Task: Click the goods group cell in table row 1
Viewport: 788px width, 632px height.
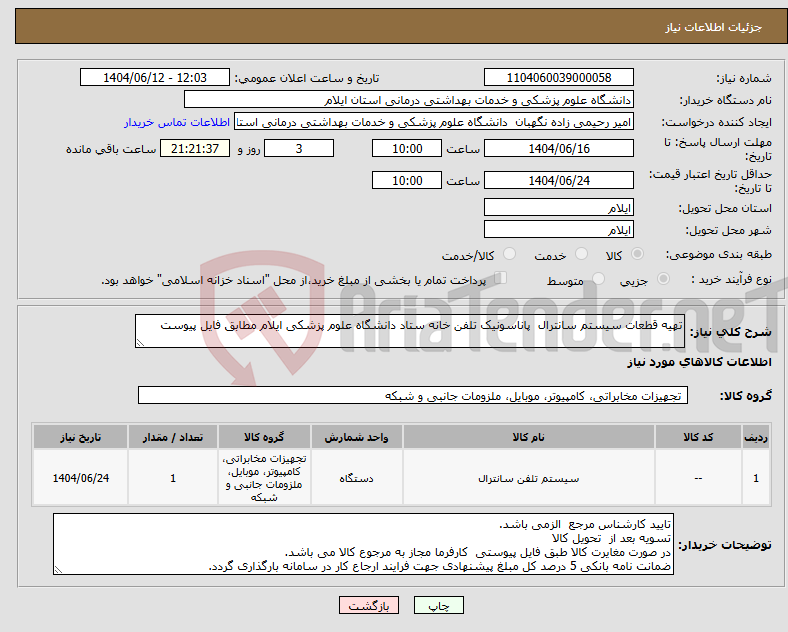Action: click(264, 478)
